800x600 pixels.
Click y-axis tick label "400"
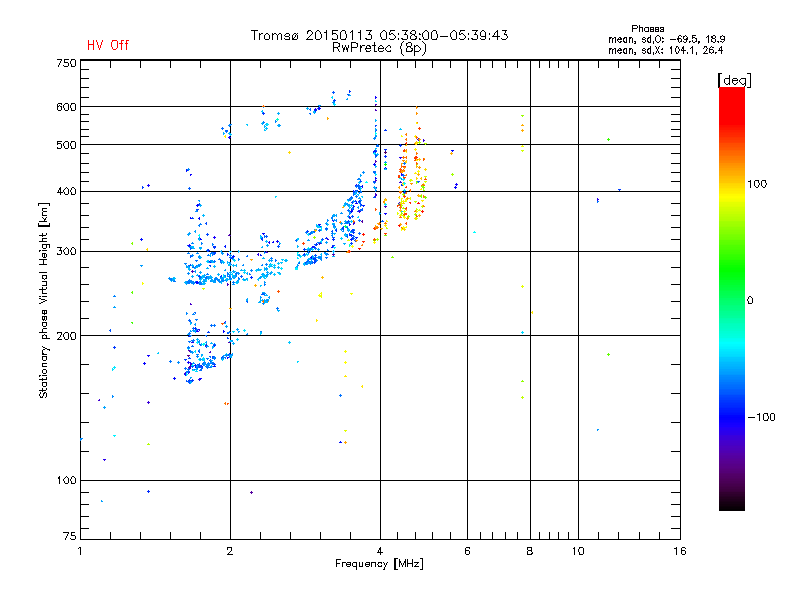(66, 192)
